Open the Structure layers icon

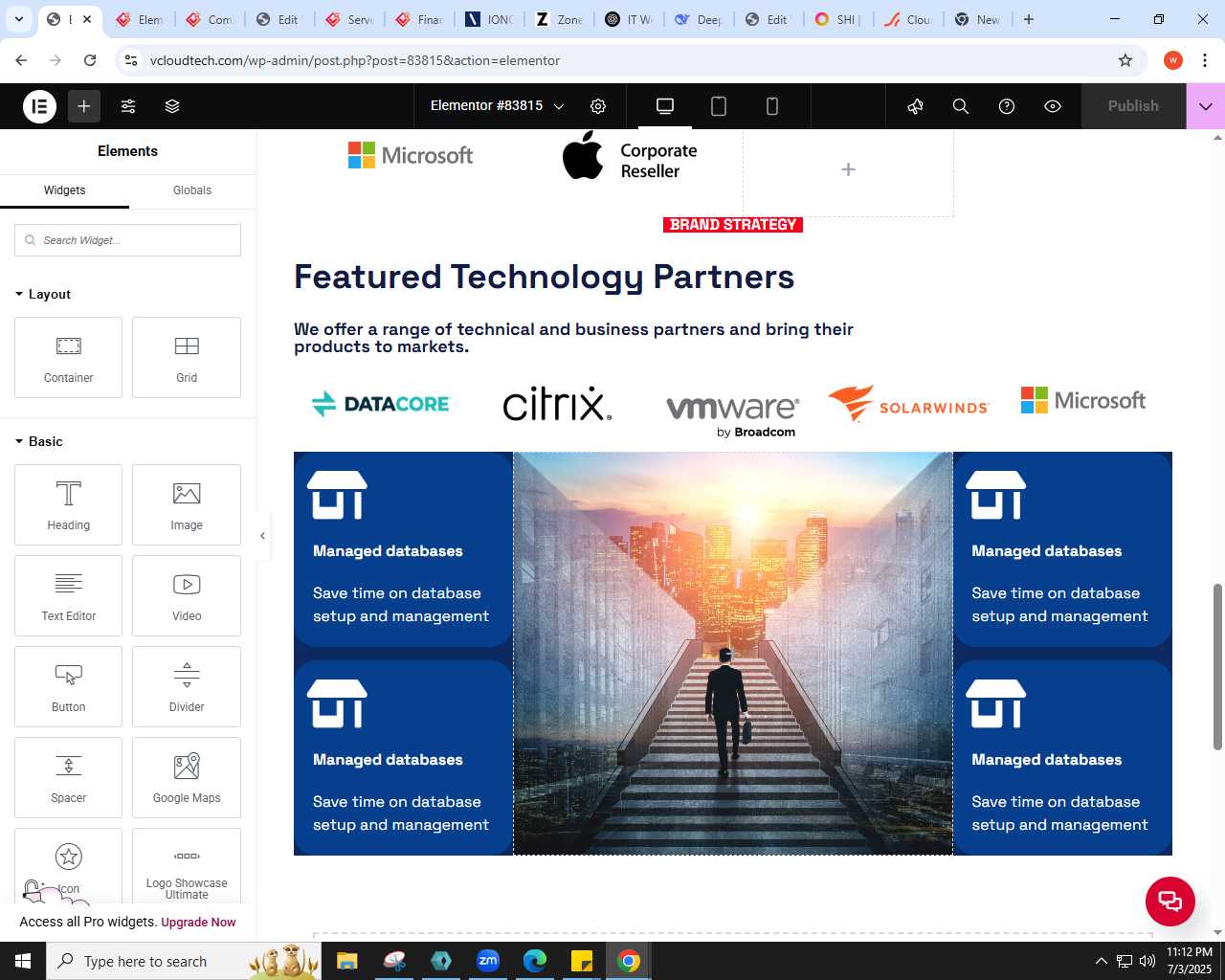pos(172,106)
